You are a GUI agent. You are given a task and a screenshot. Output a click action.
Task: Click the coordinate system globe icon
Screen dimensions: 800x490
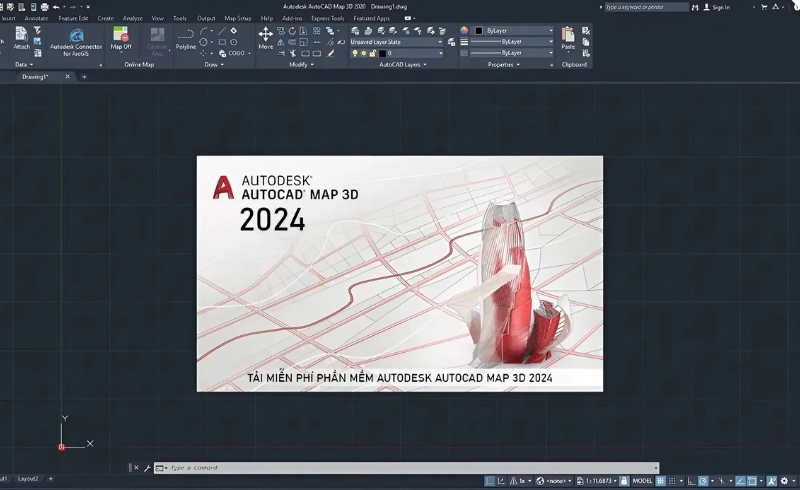(x=540, y=481)
